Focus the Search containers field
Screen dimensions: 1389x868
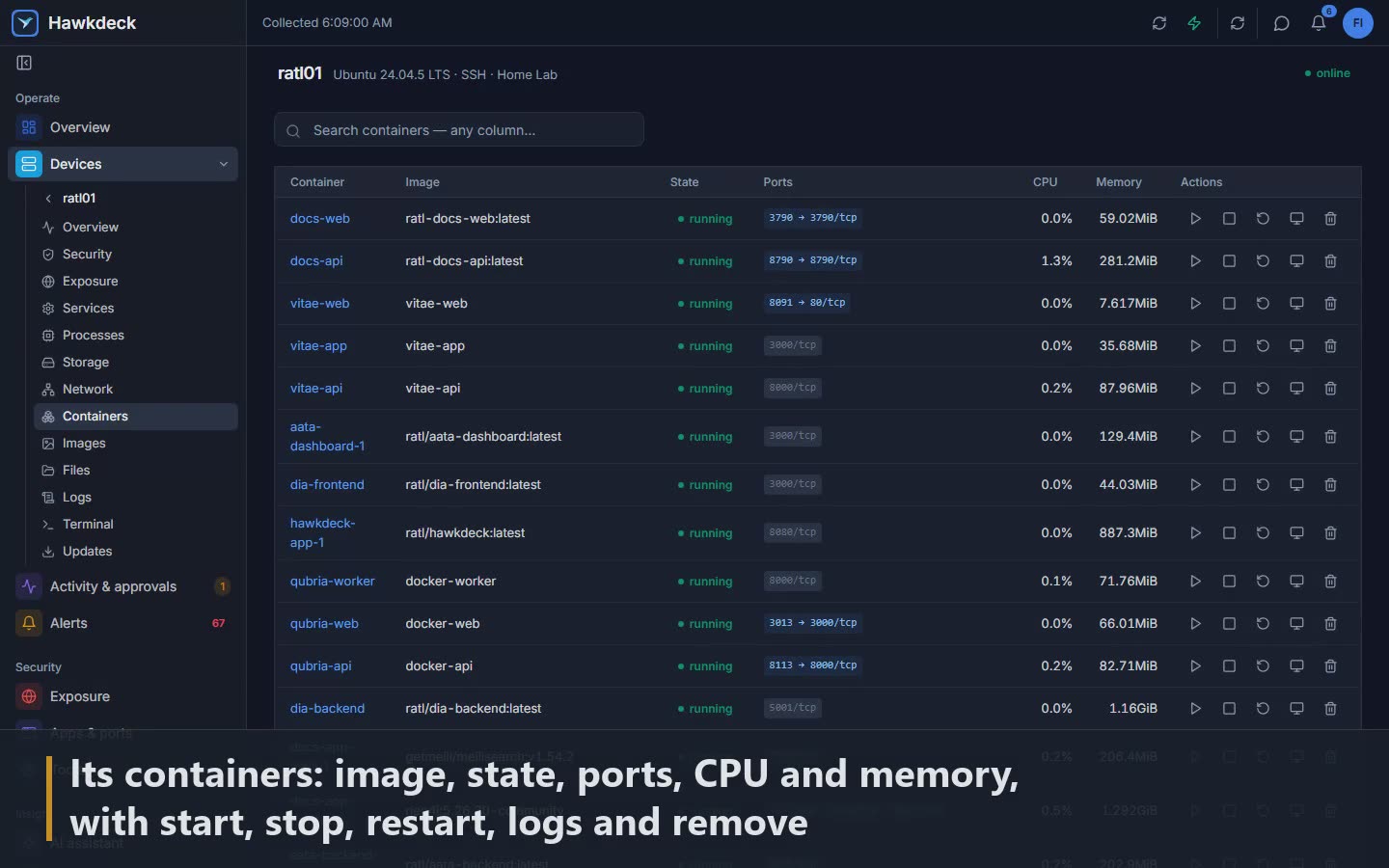pyautogui.click(x=459, y=129)
